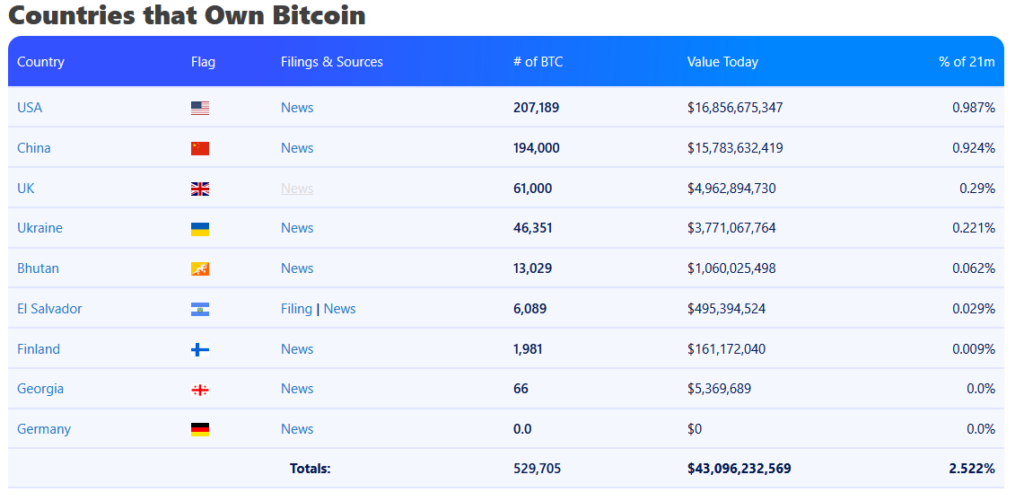This screenshot has width=1024, height=501.
Task: Open the faded UK News link
Action: pyautogui.click(x=297, y=189)
